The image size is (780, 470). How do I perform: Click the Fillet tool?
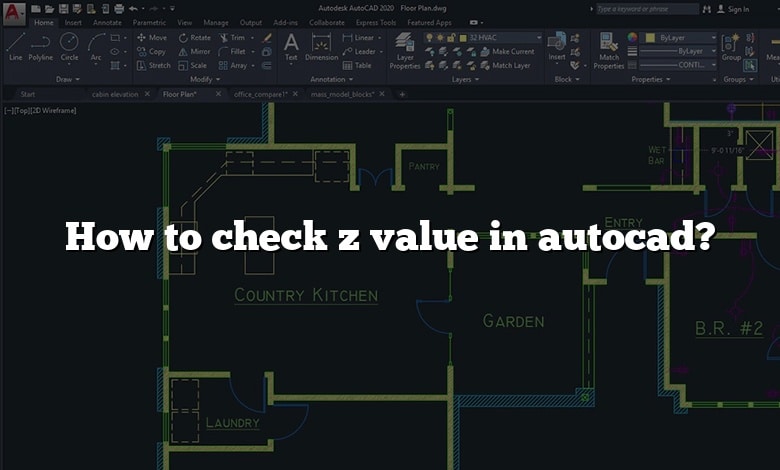tap(232, 51)
